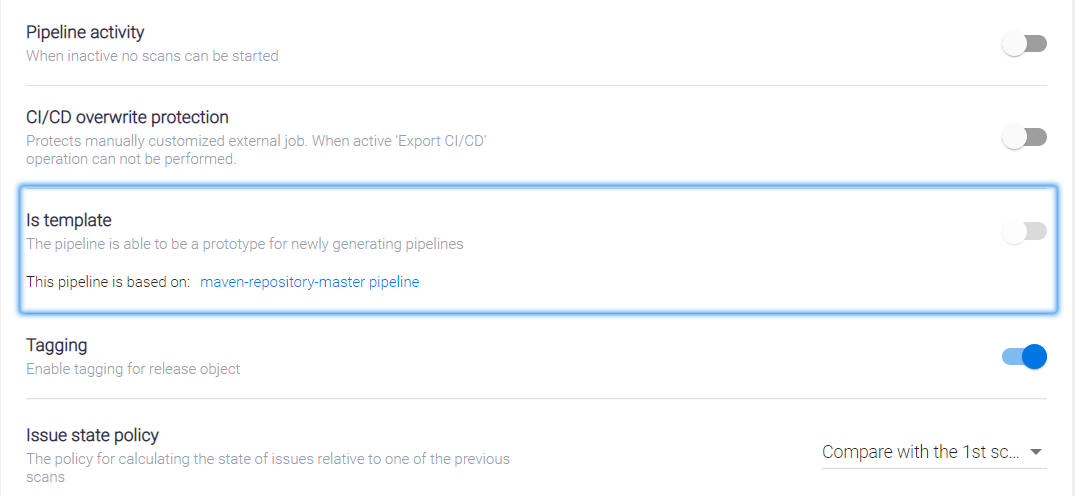The height and width of the screenshot is (496, 1075).
Task: Click 'When inactive no scans can be started' text
Action: click(x=152, y=56)
